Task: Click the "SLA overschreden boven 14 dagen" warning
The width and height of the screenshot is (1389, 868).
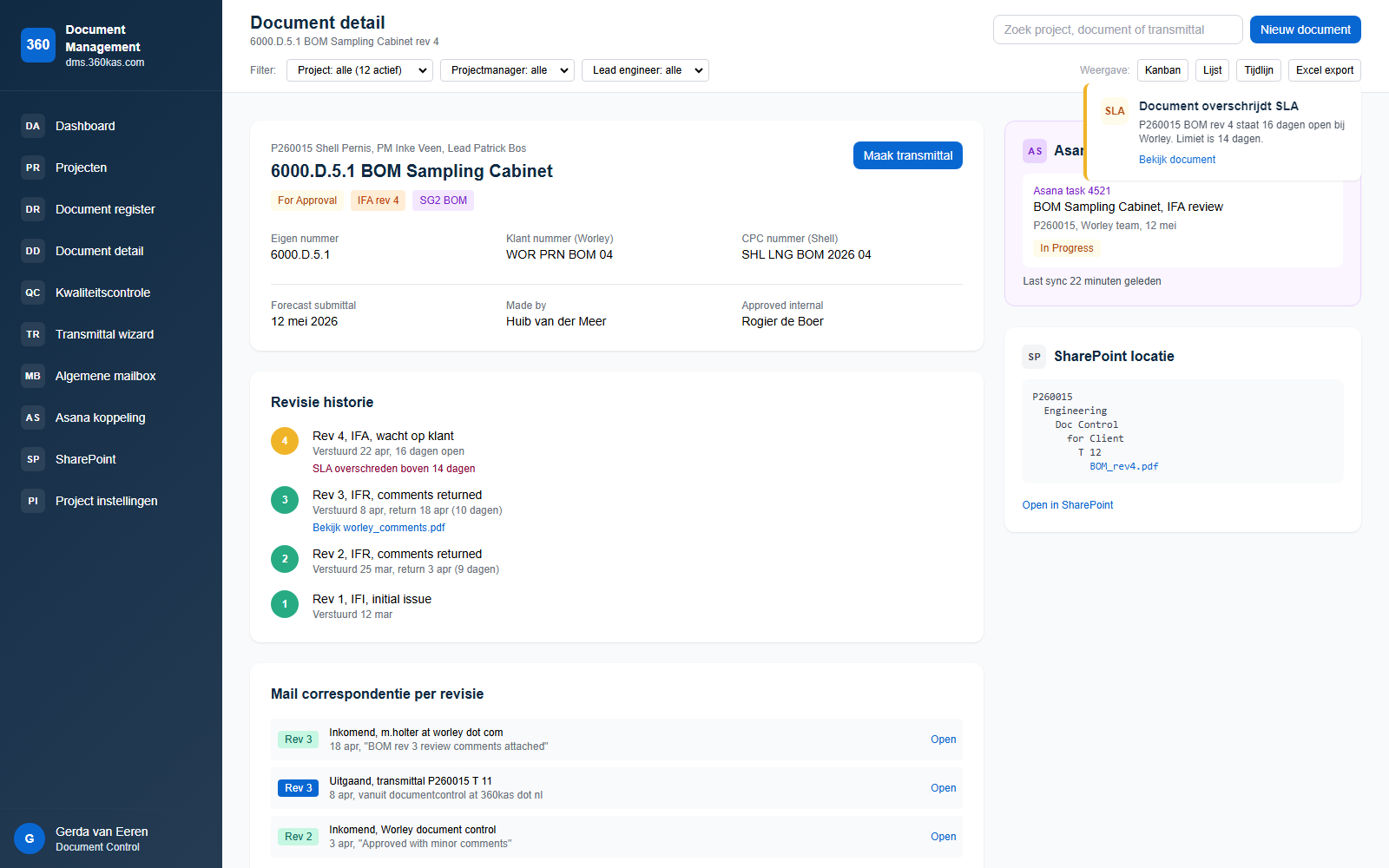Action: point(394,469)
